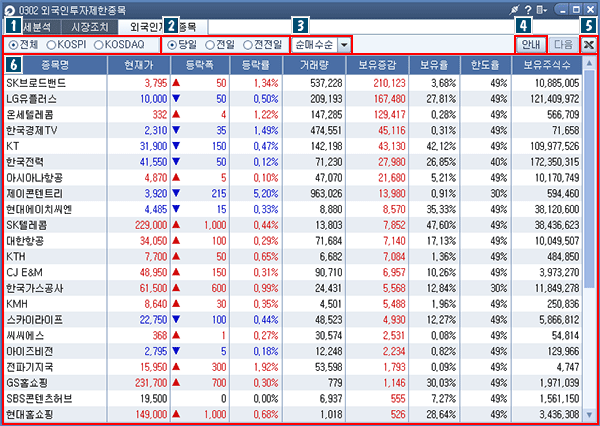Click the 등락률 column header
The height and width of the screenshot is (426, 600).
(256, 65)
